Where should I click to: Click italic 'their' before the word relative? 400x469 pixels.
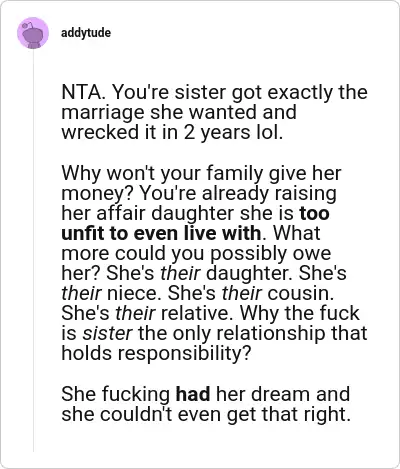point(135,313)
